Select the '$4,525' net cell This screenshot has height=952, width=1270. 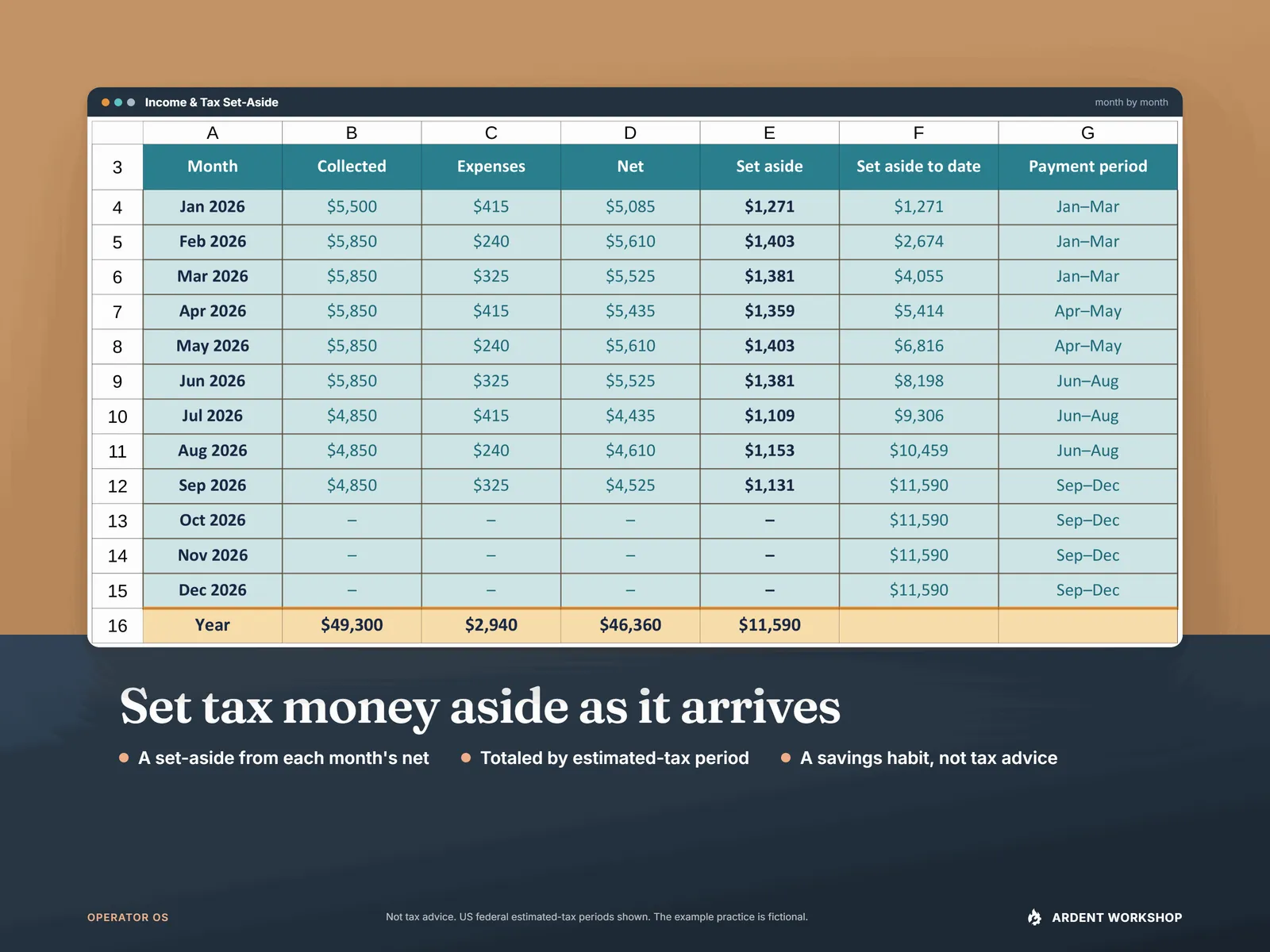tap(630, 486)
